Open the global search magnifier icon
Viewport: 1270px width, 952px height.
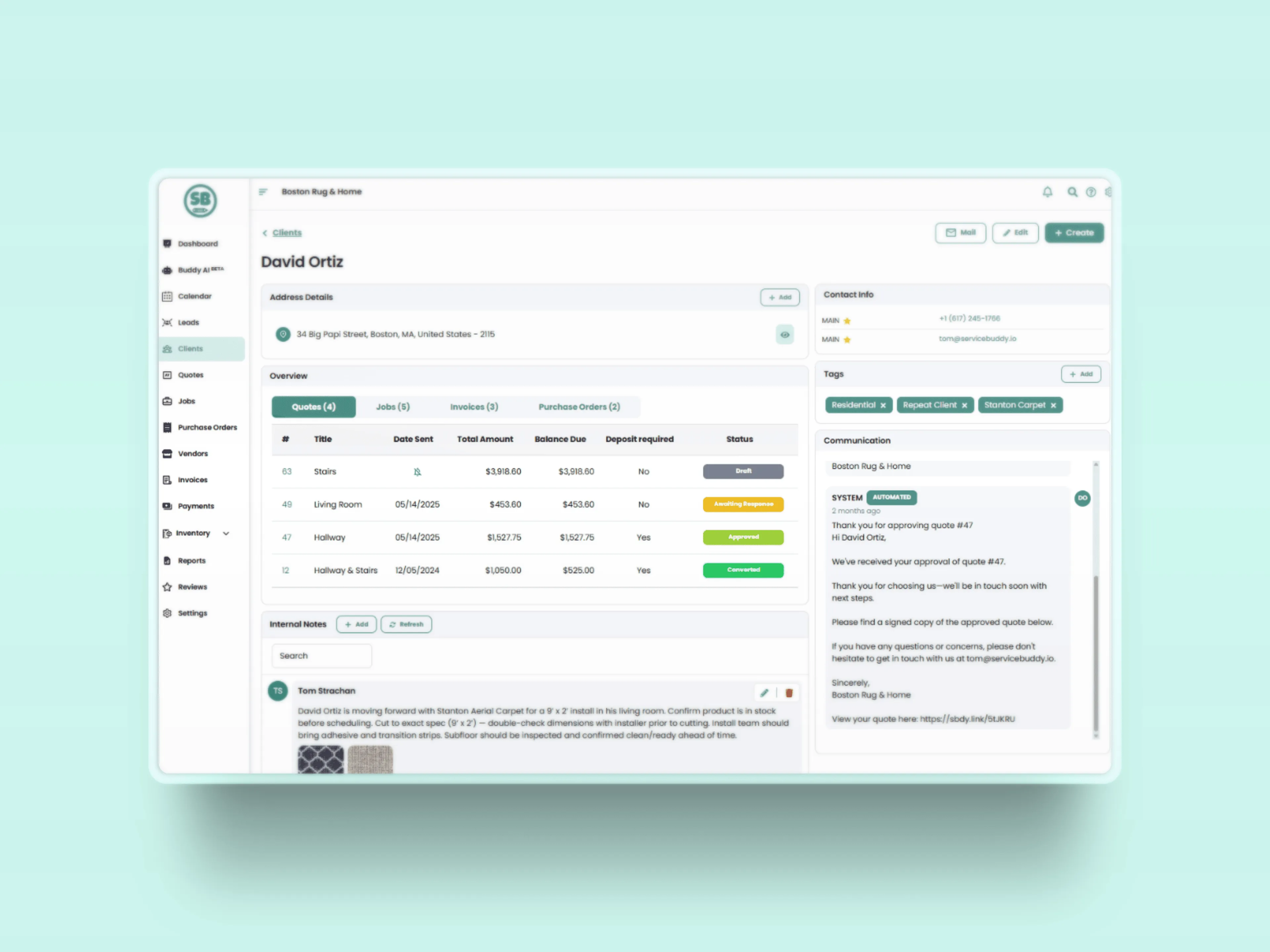pos(1072,192)
